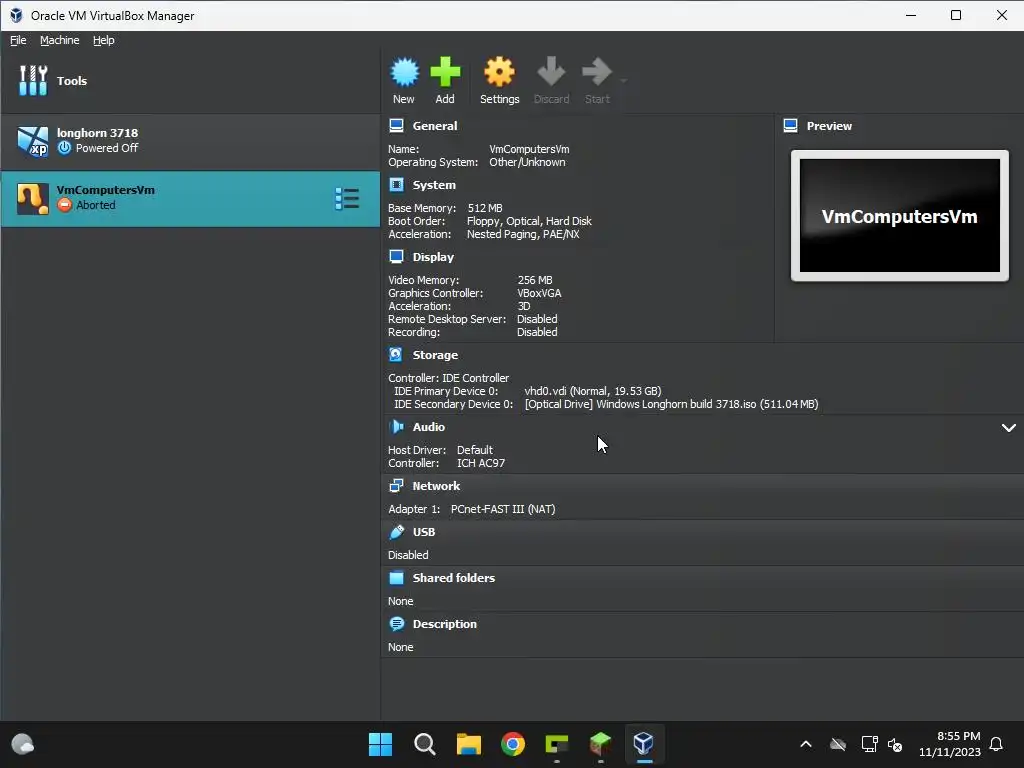Open the VmComputersVm machine tools list menu
Screen dimensions: 1024x768
347,199
